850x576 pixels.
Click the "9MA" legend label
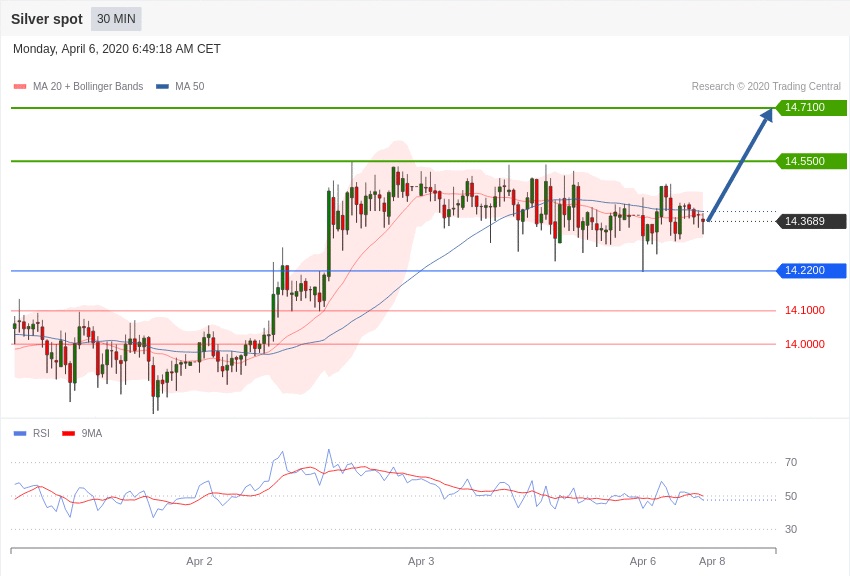coord(92,433)
